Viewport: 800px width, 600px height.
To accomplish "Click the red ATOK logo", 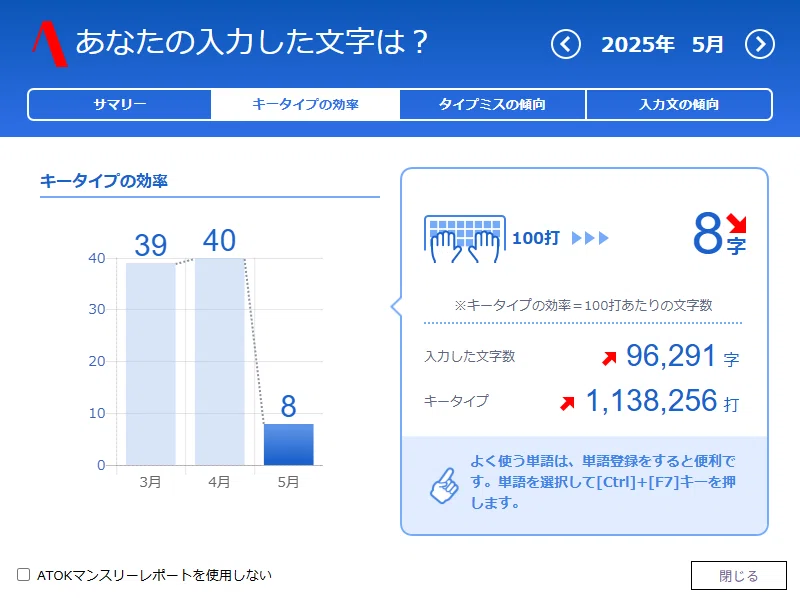I will click(x=49, y=44).
